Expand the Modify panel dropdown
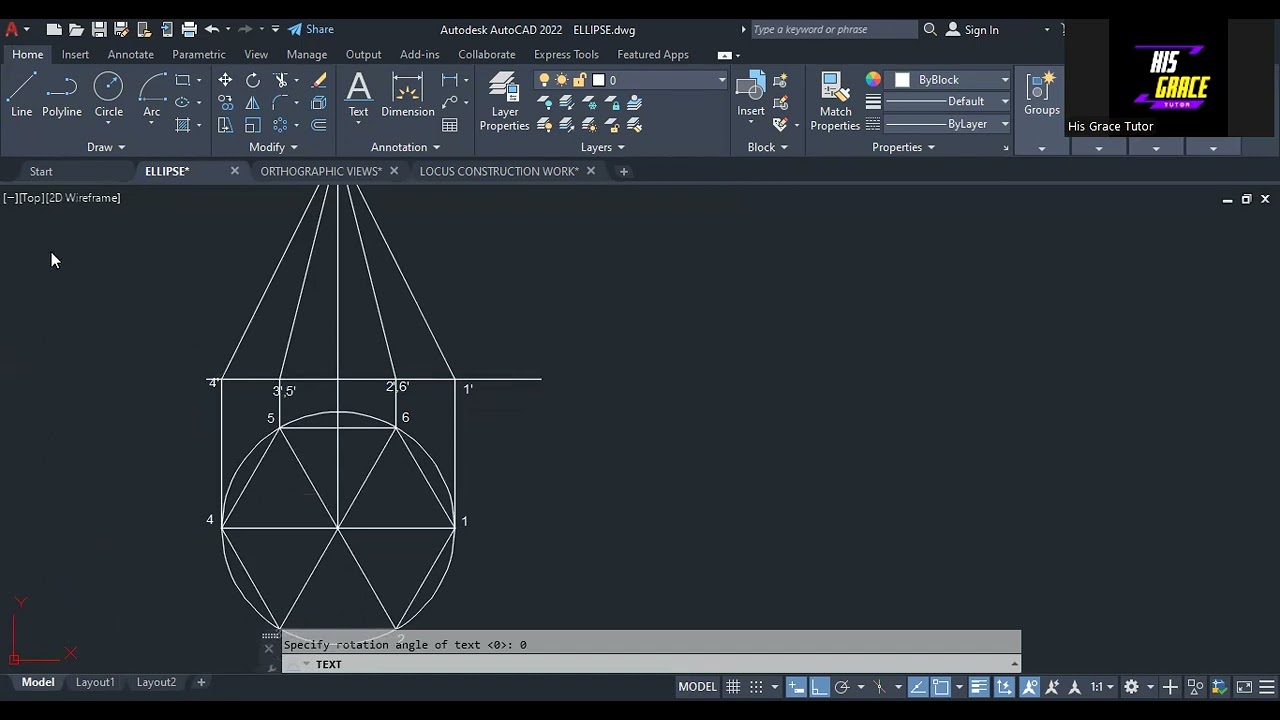This screenshot has height=720, width=1280. point(273,147)
